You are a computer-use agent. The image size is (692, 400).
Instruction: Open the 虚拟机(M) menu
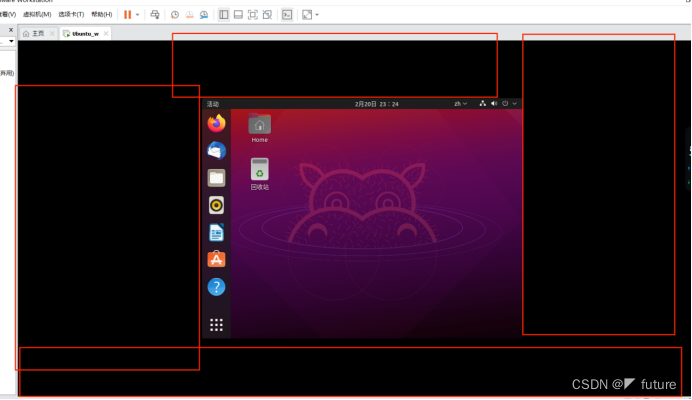click(x=37, y=15)
